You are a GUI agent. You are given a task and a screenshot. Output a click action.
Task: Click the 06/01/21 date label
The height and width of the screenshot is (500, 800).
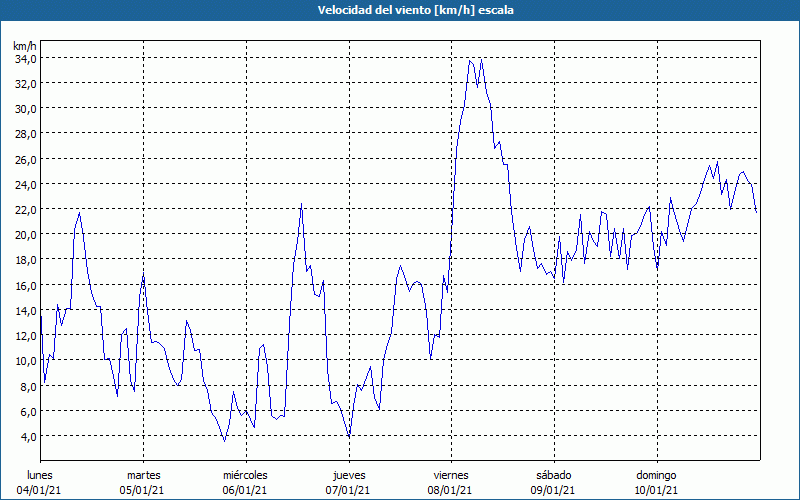tap(245, 490)
